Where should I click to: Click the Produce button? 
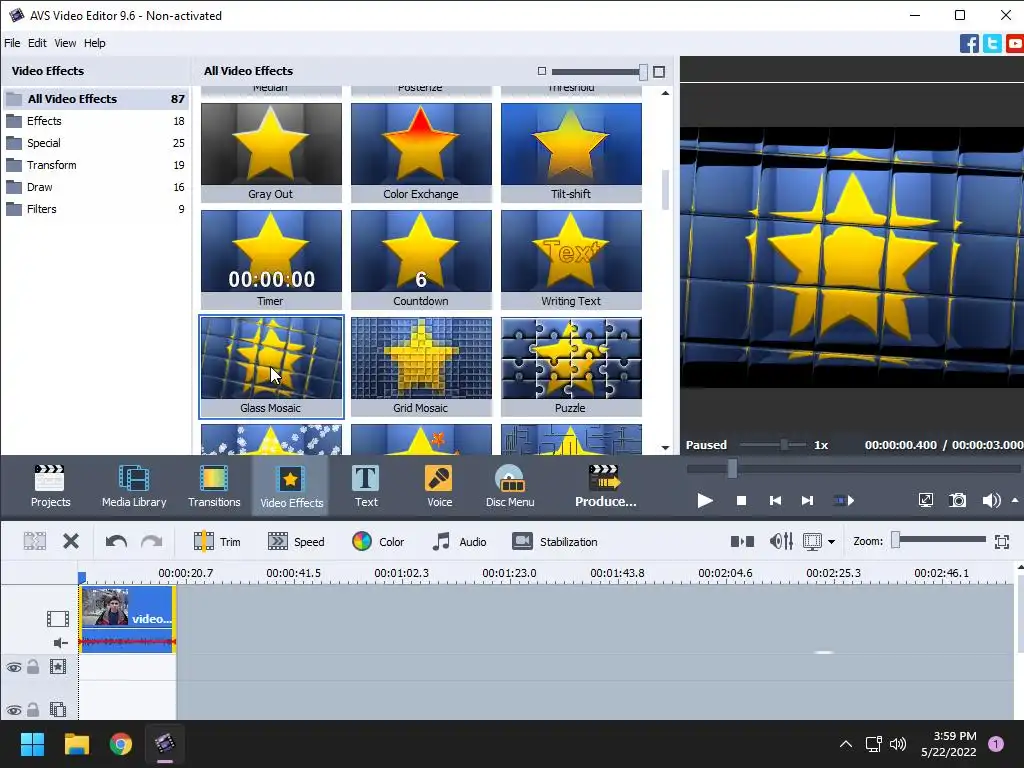point(605,486)
